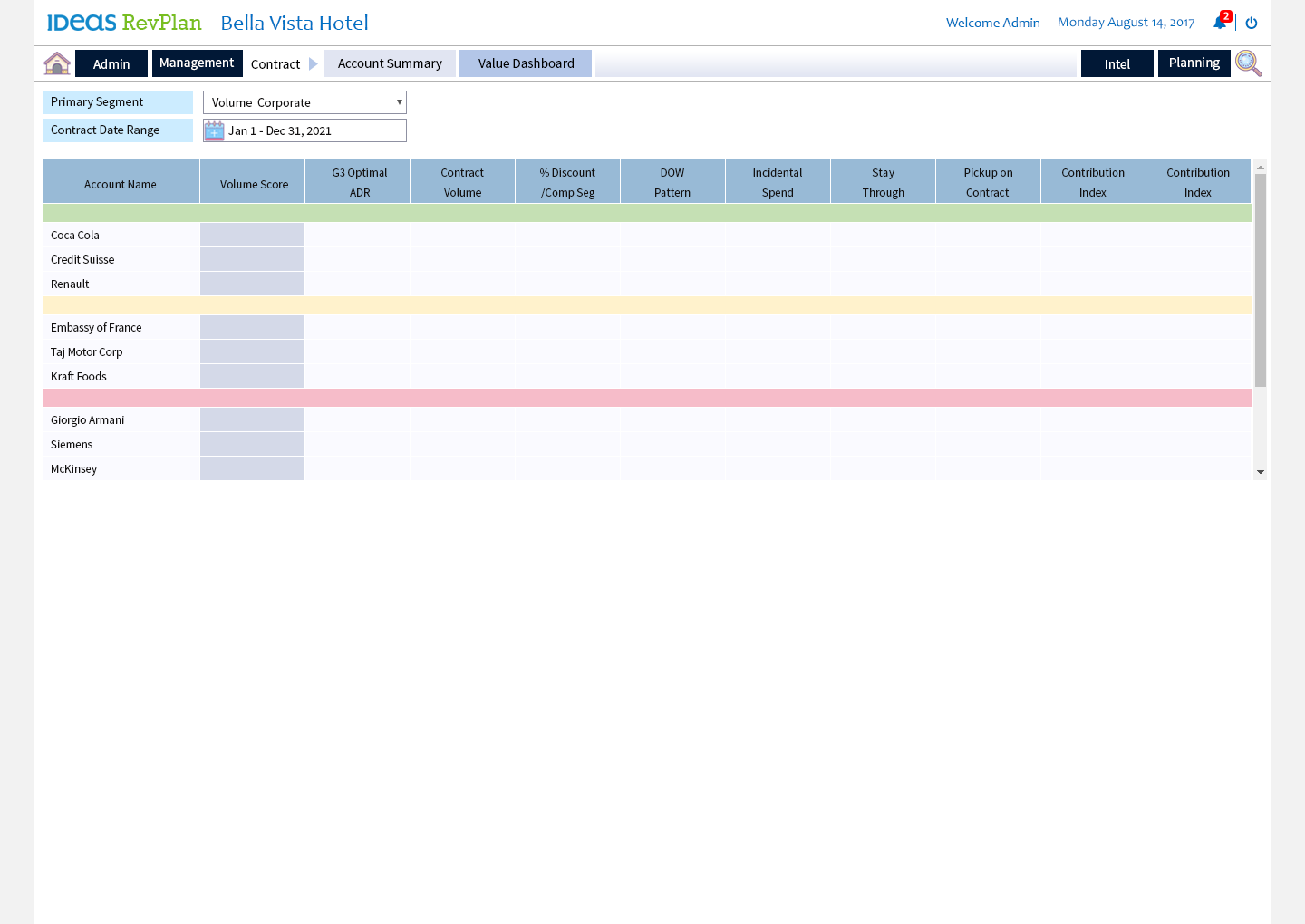
Task: Click the Planning button
Action: 1194,63
